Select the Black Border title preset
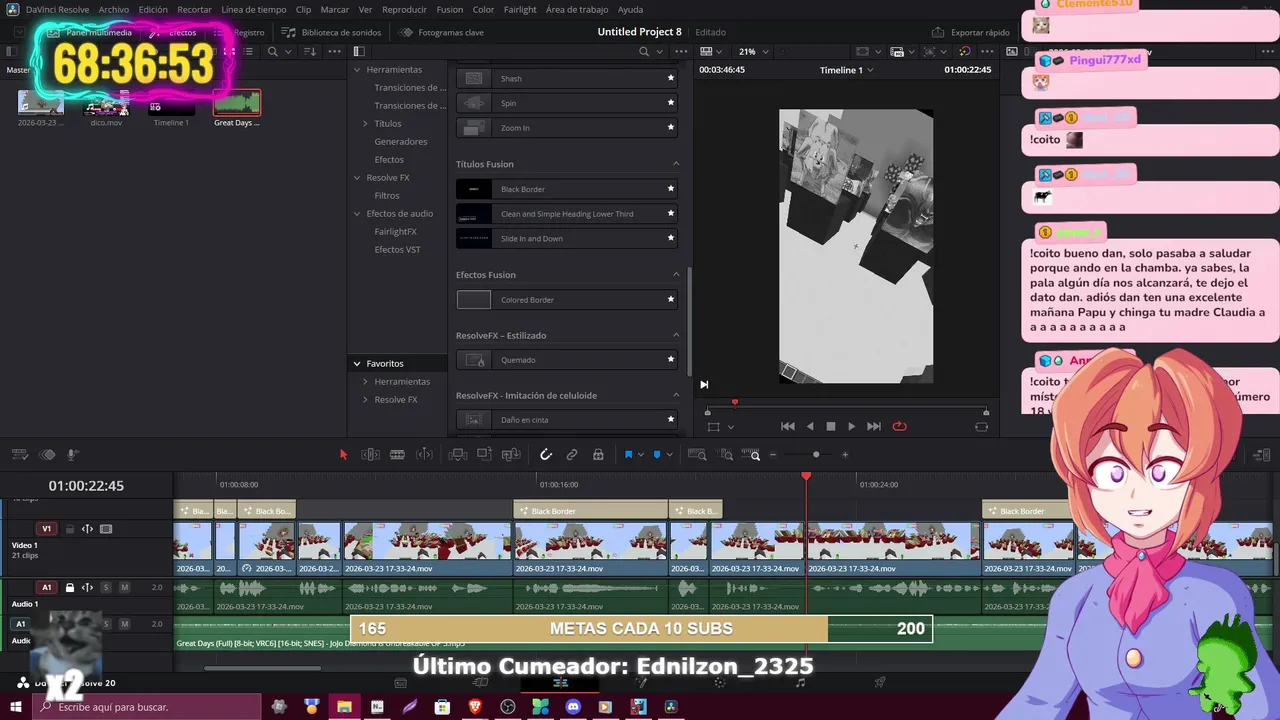Screen dimensions: 1280x720 tap(567, 189)
